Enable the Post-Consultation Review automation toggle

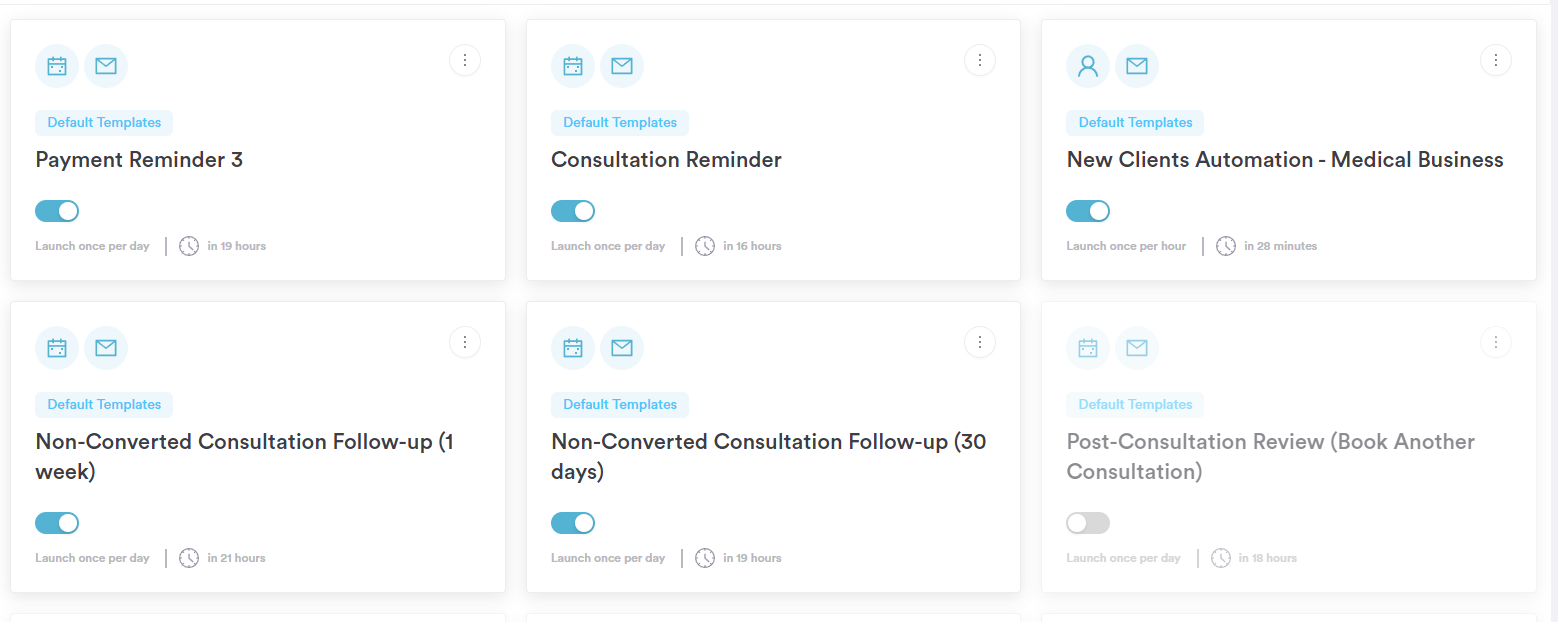(1088, 523)
